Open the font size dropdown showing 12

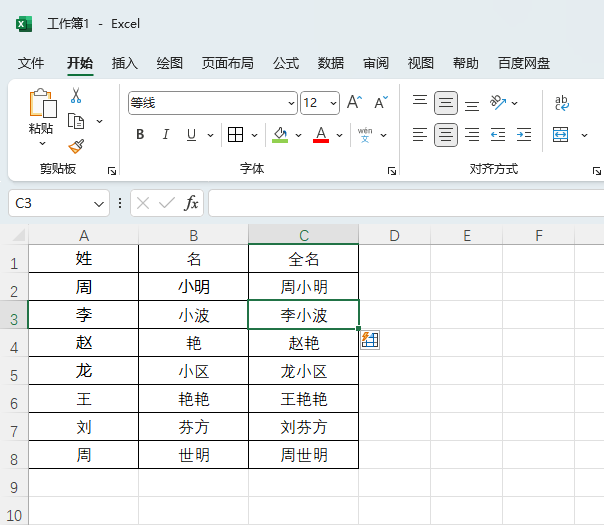[333, 103]
